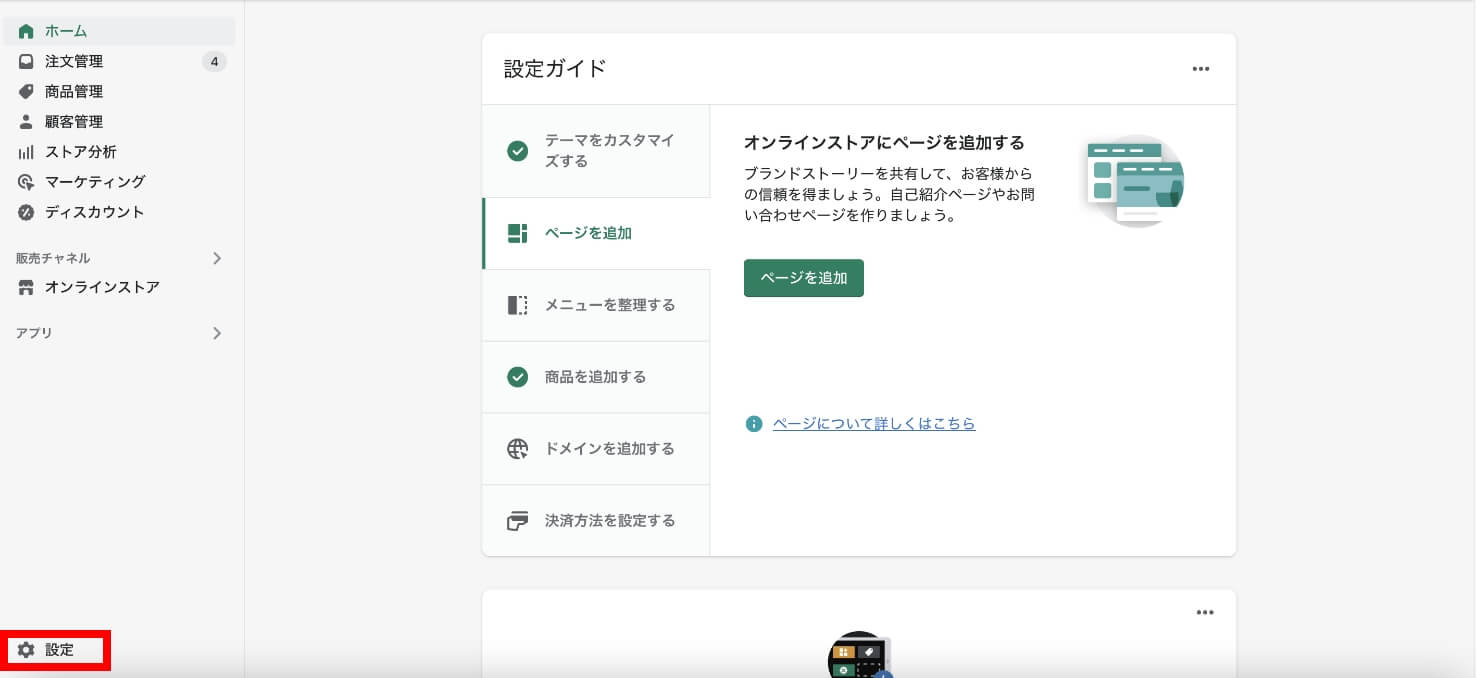Click the completed checkmark on 商品を追加する
The image size is (1476, 678).
517,377
